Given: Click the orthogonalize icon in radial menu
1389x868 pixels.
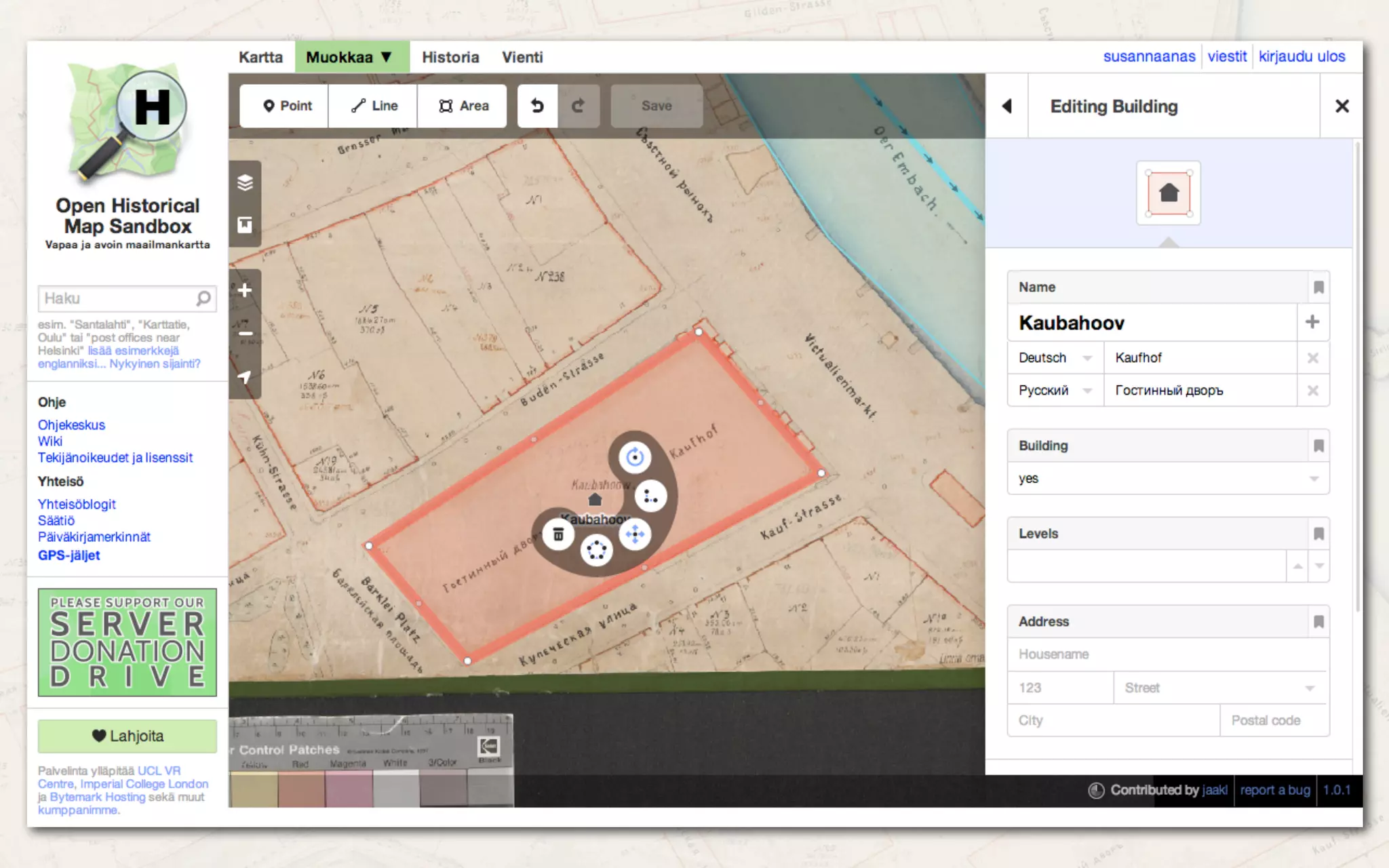Looking at the screenshot, I should (650, 497).
